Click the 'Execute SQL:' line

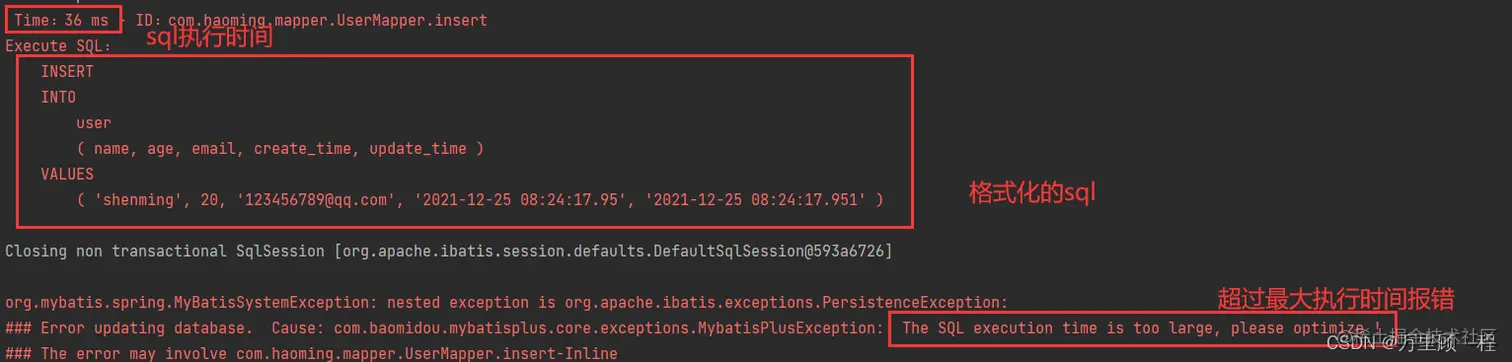tap(59, 45)
